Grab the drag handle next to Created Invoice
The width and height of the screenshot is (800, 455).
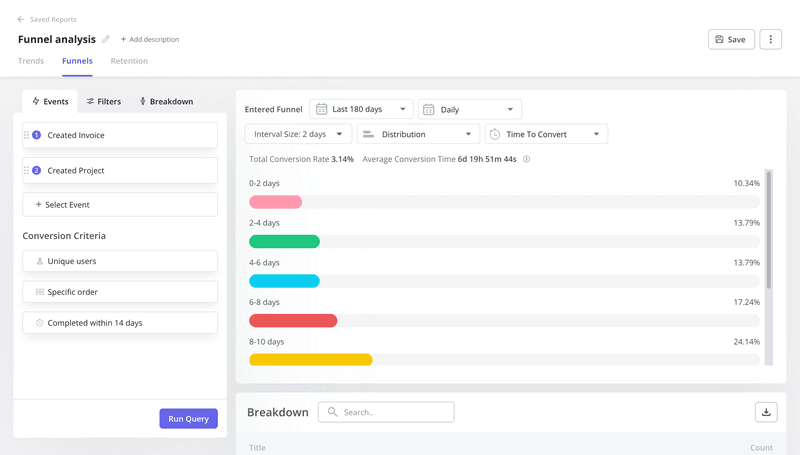[x=26, y=135]
